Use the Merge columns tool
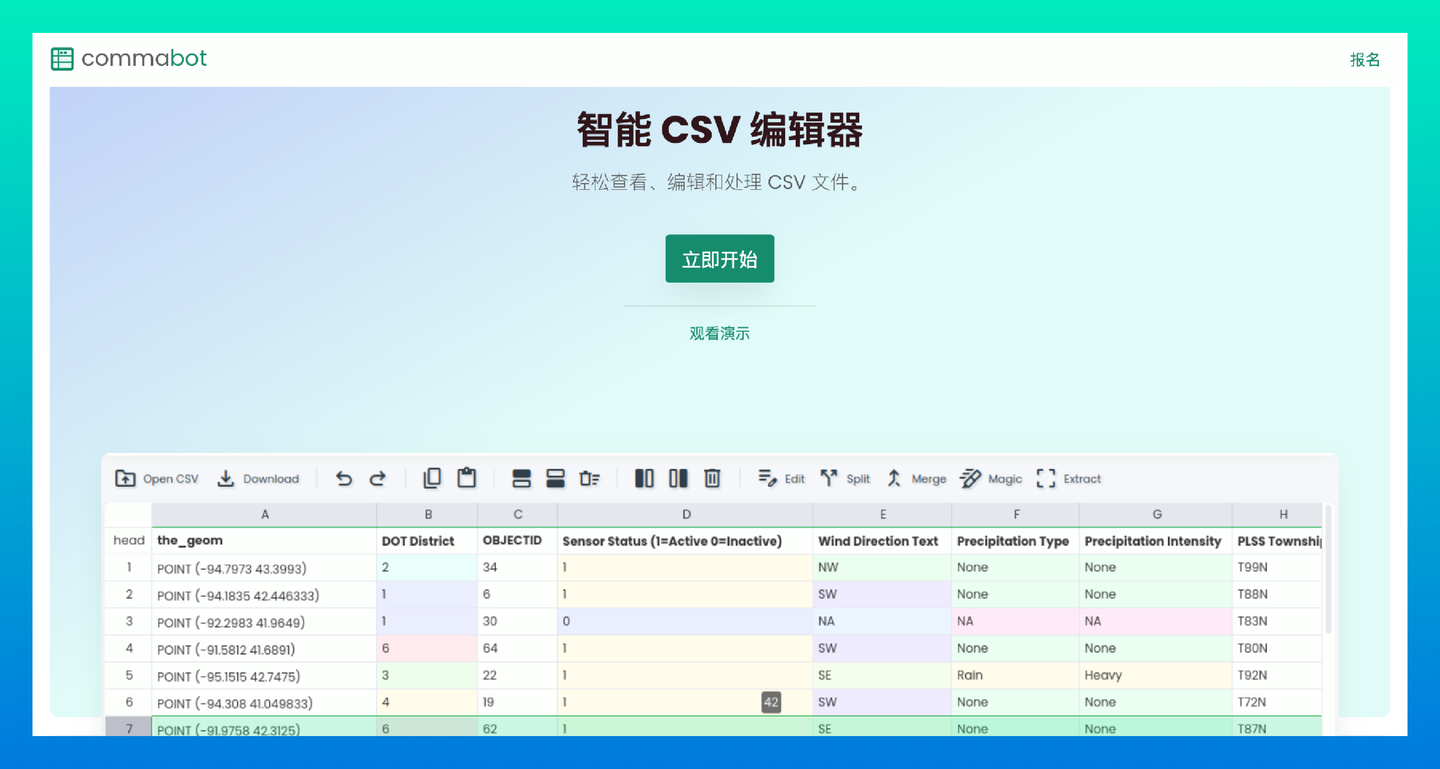The image size is (1440, 769). tap(915, 478)
